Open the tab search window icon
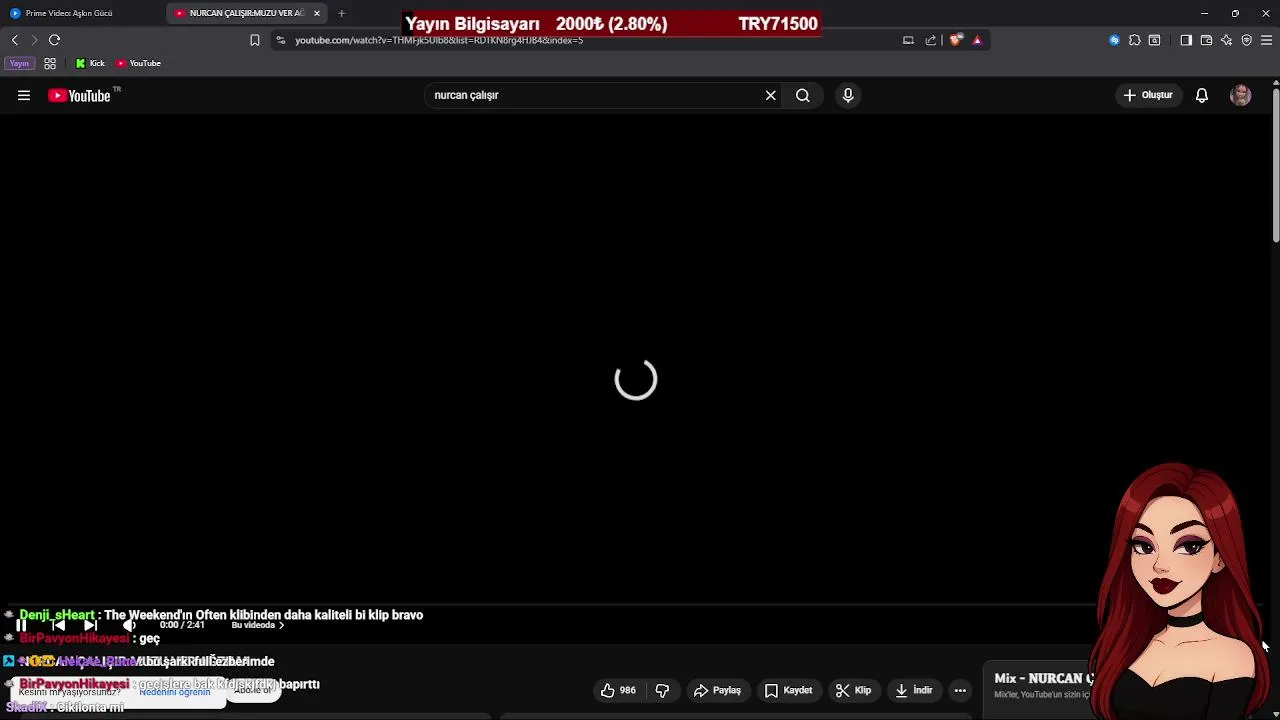The height and width of the screenshot is (720, 1280). [1154, 40]
